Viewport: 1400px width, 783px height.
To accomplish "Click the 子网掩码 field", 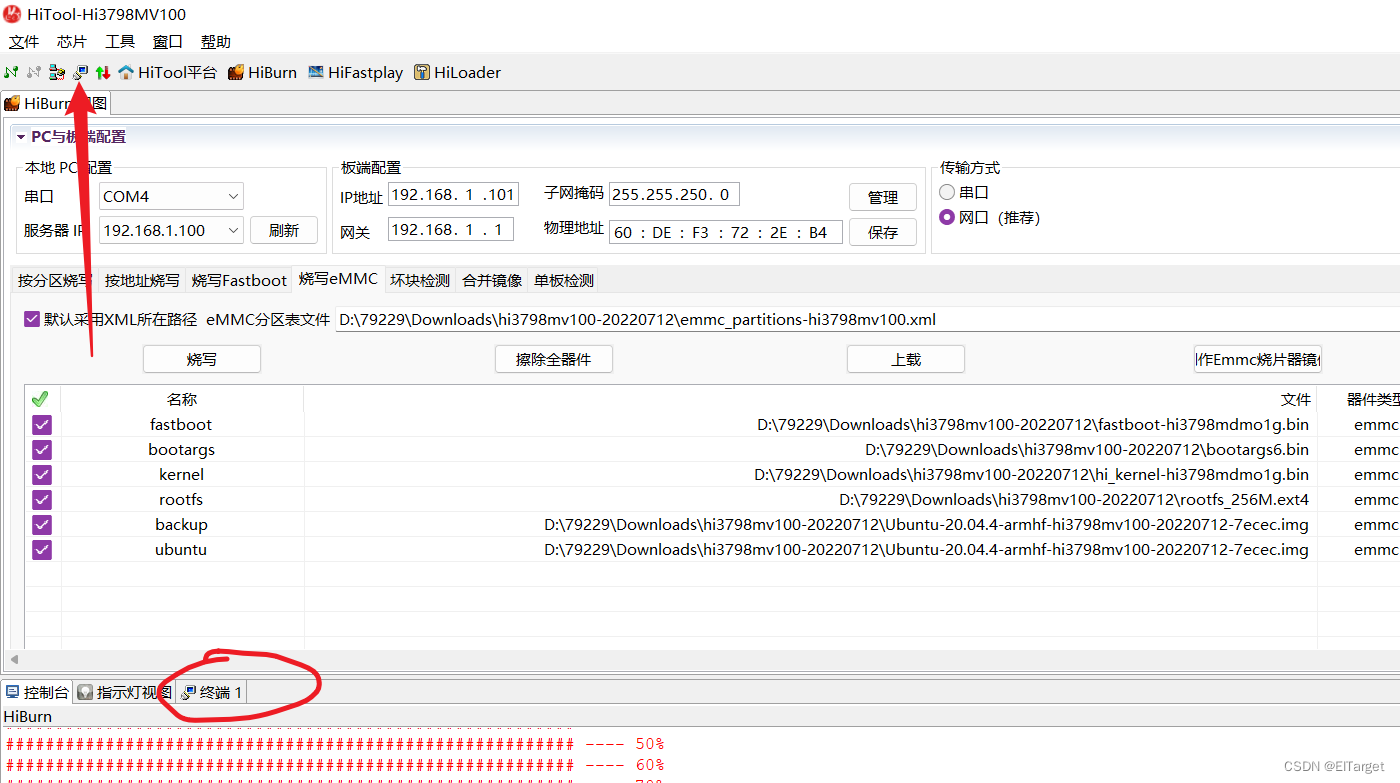I will click(674, 194).
